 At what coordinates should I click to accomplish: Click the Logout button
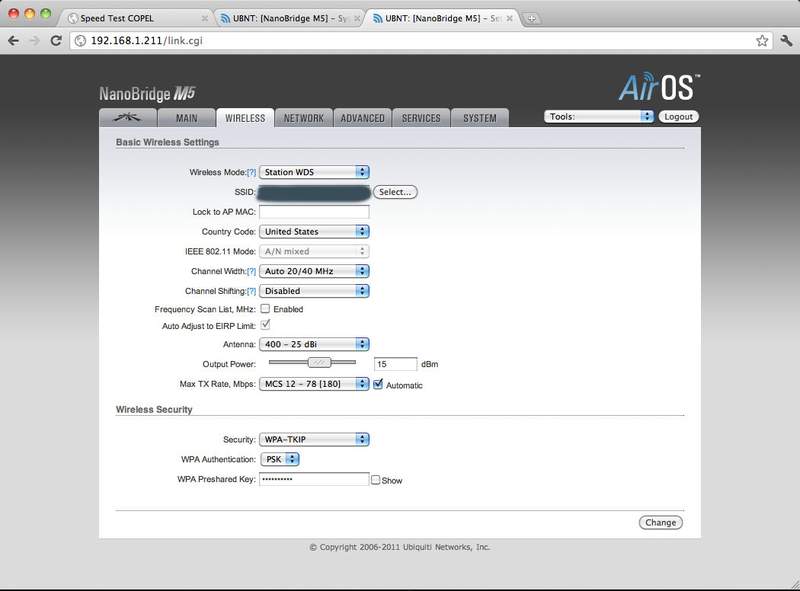coord(679,117)
